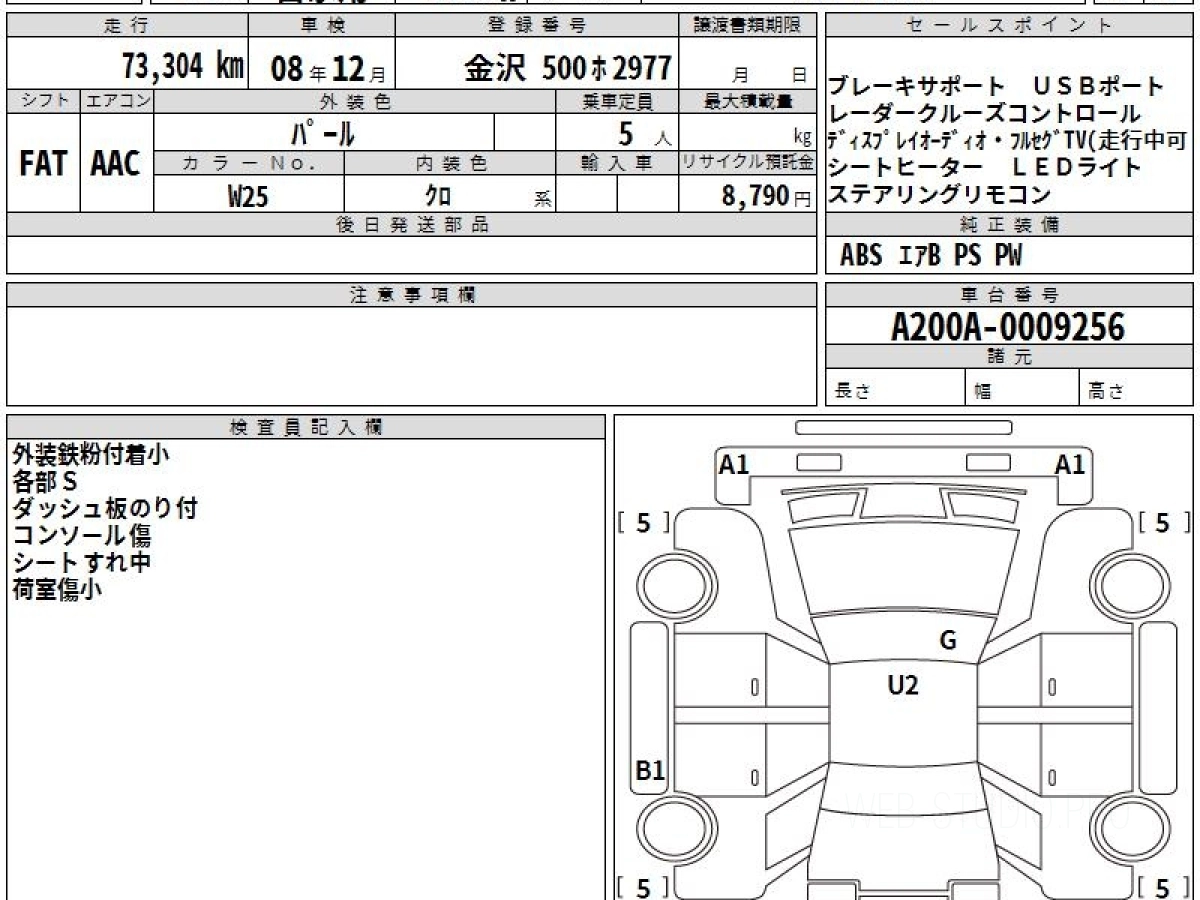
Task: Click the top-left [5] tire rating
Action: click(643, 522)
